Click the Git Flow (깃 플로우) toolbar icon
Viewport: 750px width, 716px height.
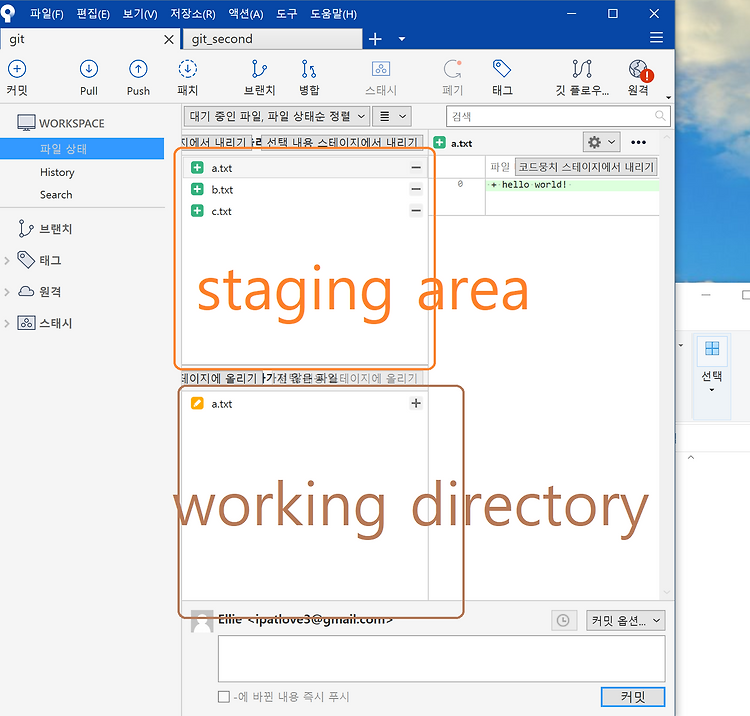582,69
